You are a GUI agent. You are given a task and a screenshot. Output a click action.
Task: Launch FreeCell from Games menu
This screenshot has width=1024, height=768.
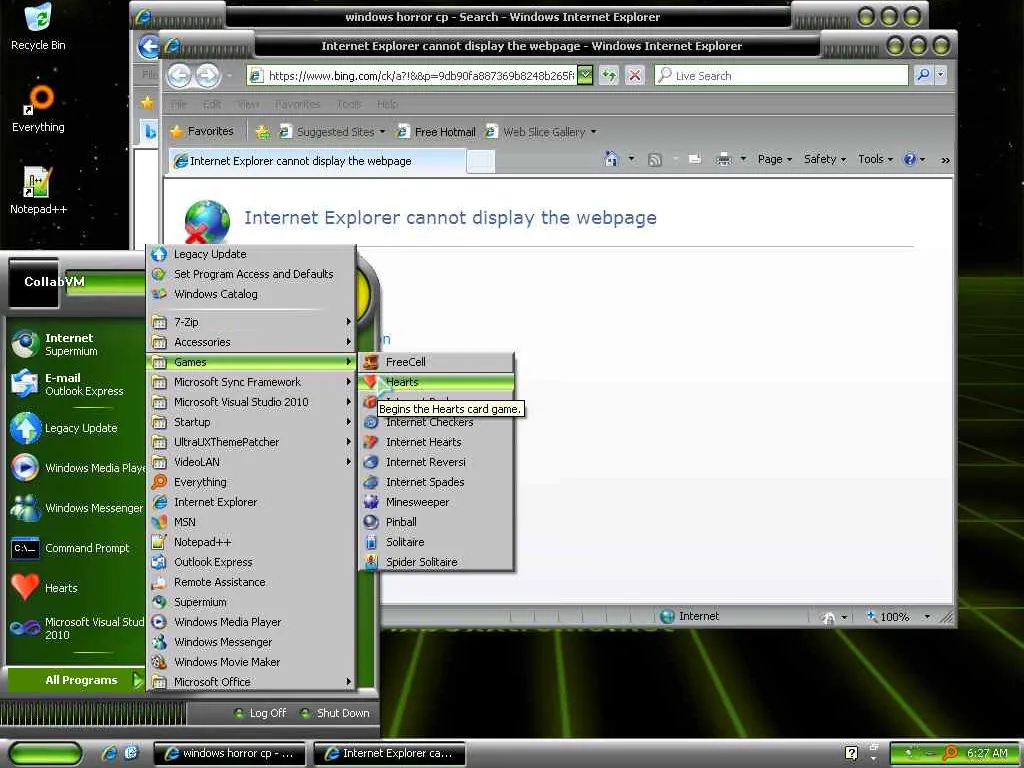pyautogui.click(x=436, y=362)
